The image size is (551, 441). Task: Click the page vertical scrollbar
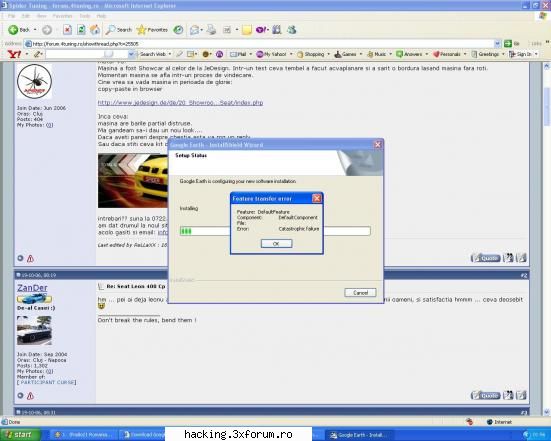[x=547, y=239]
